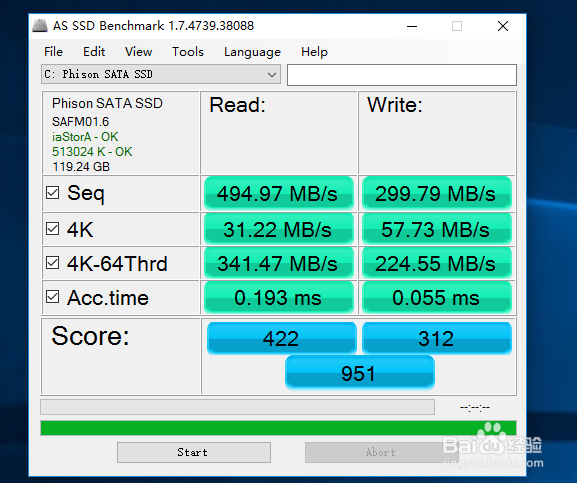Click the total score 951
Screen dimensions: 577x483
(360, 373)
